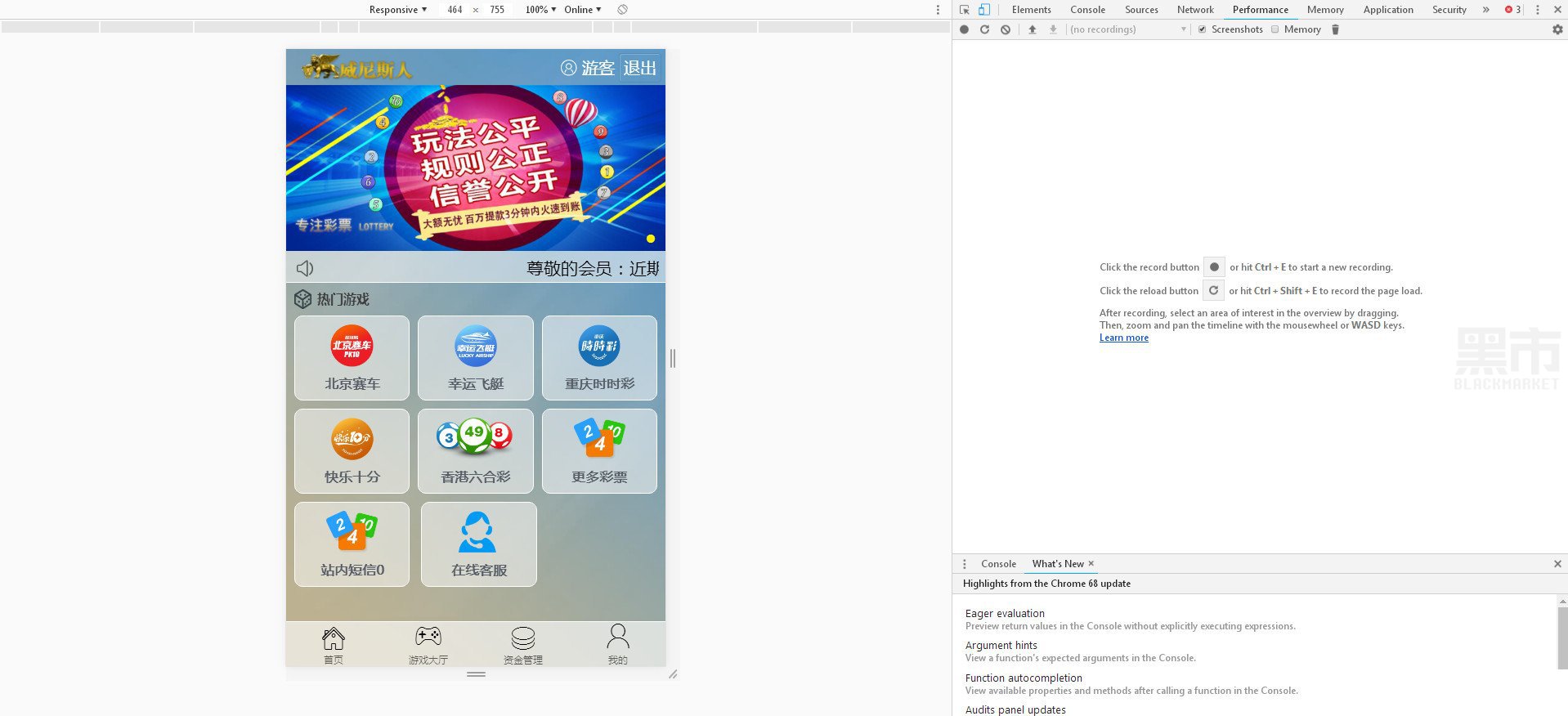Open the capture settings gear icon
The image size is (1568, 716).
tap(1557, 29)
